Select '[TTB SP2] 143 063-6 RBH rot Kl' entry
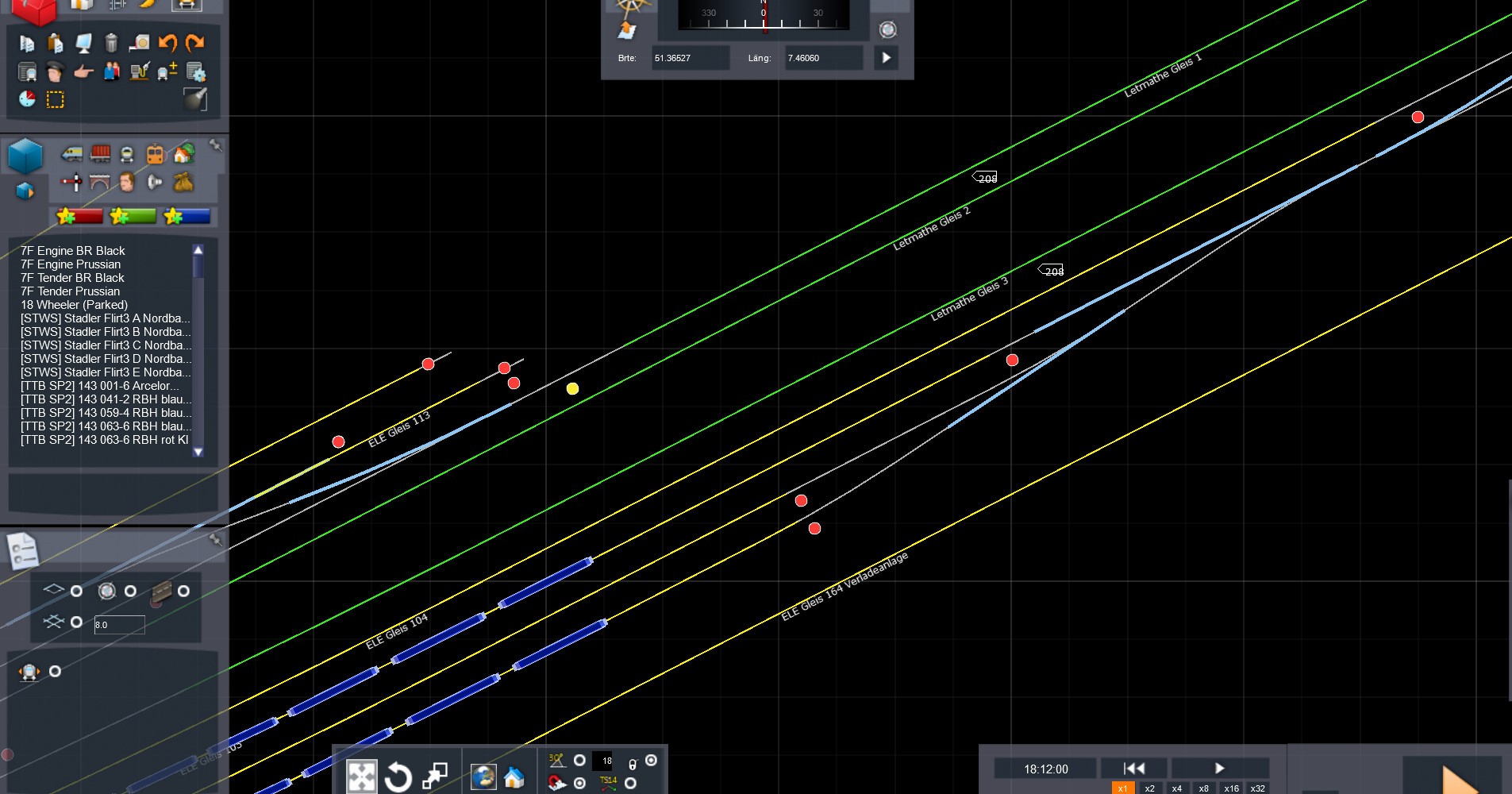Screen dimensions: 1512x794 pos(105,440)
